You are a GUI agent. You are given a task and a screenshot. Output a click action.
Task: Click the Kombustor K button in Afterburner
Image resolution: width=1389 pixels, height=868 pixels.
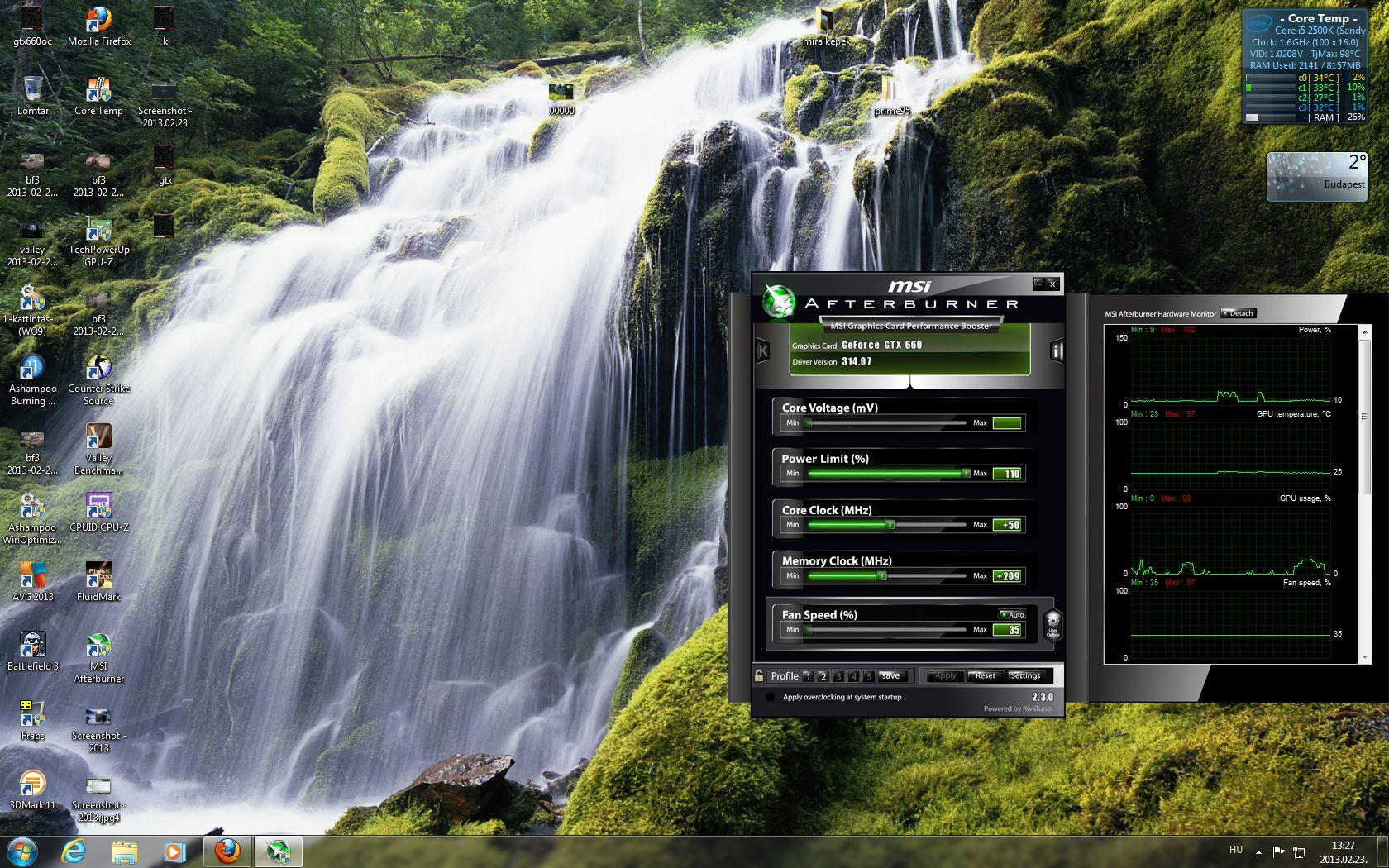762,351
